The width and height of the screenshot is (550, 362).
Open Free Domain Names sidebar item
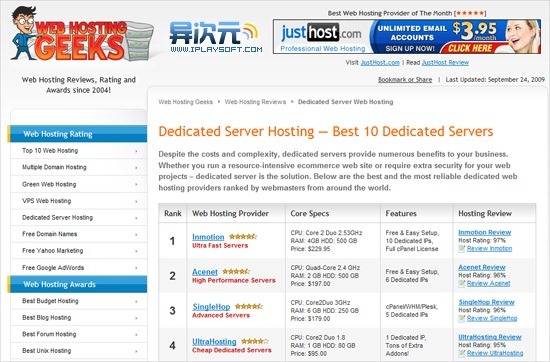(79, 234)
